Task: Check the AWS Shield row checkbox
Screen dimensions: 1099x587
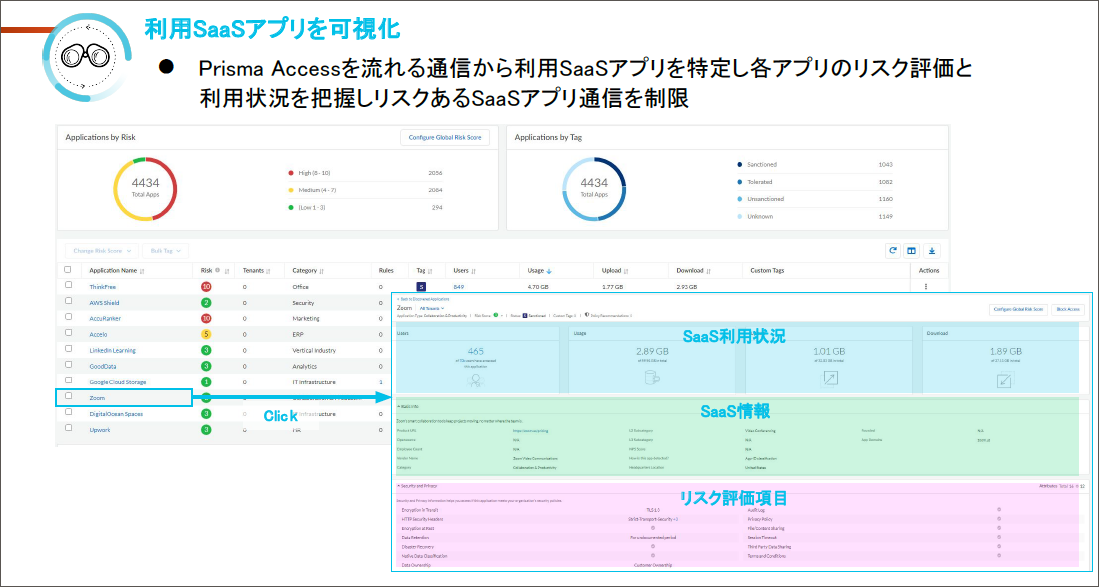Action: (x=68, y=301)
